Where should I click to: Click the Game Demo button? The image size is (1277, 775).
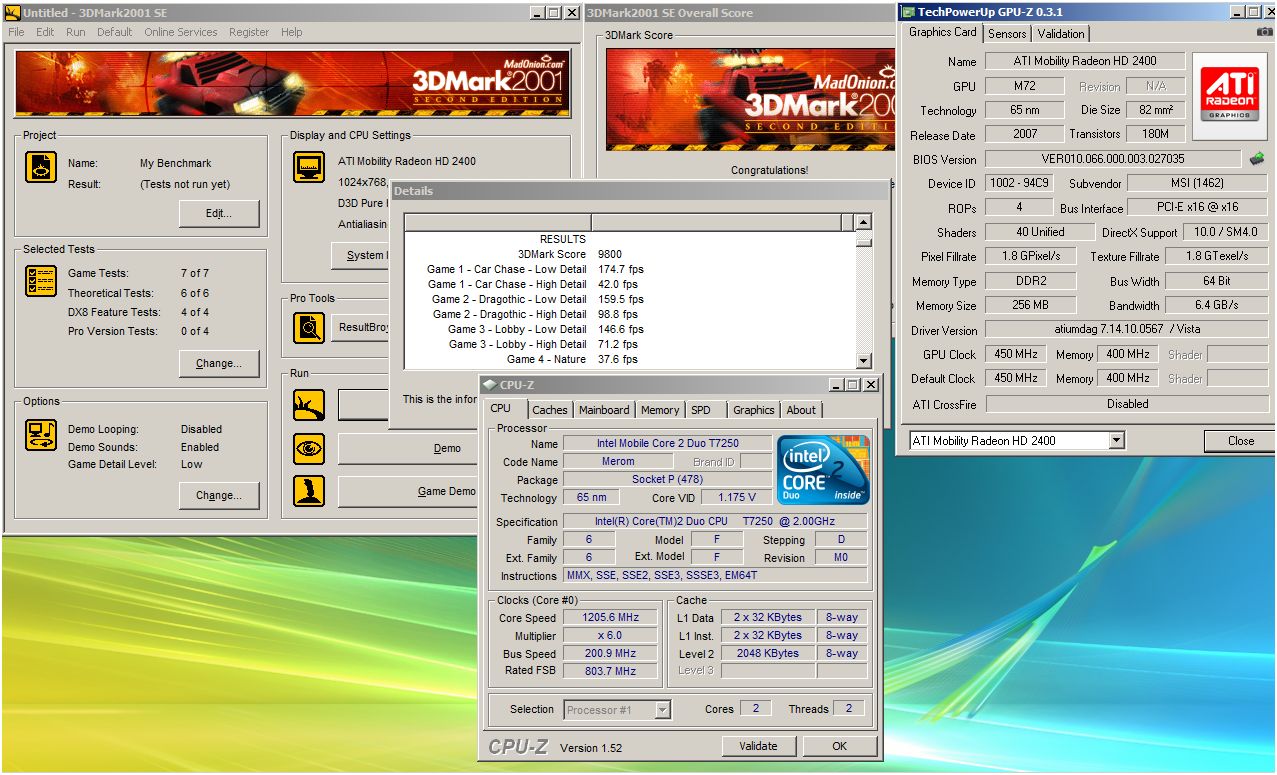pos(410,491)
